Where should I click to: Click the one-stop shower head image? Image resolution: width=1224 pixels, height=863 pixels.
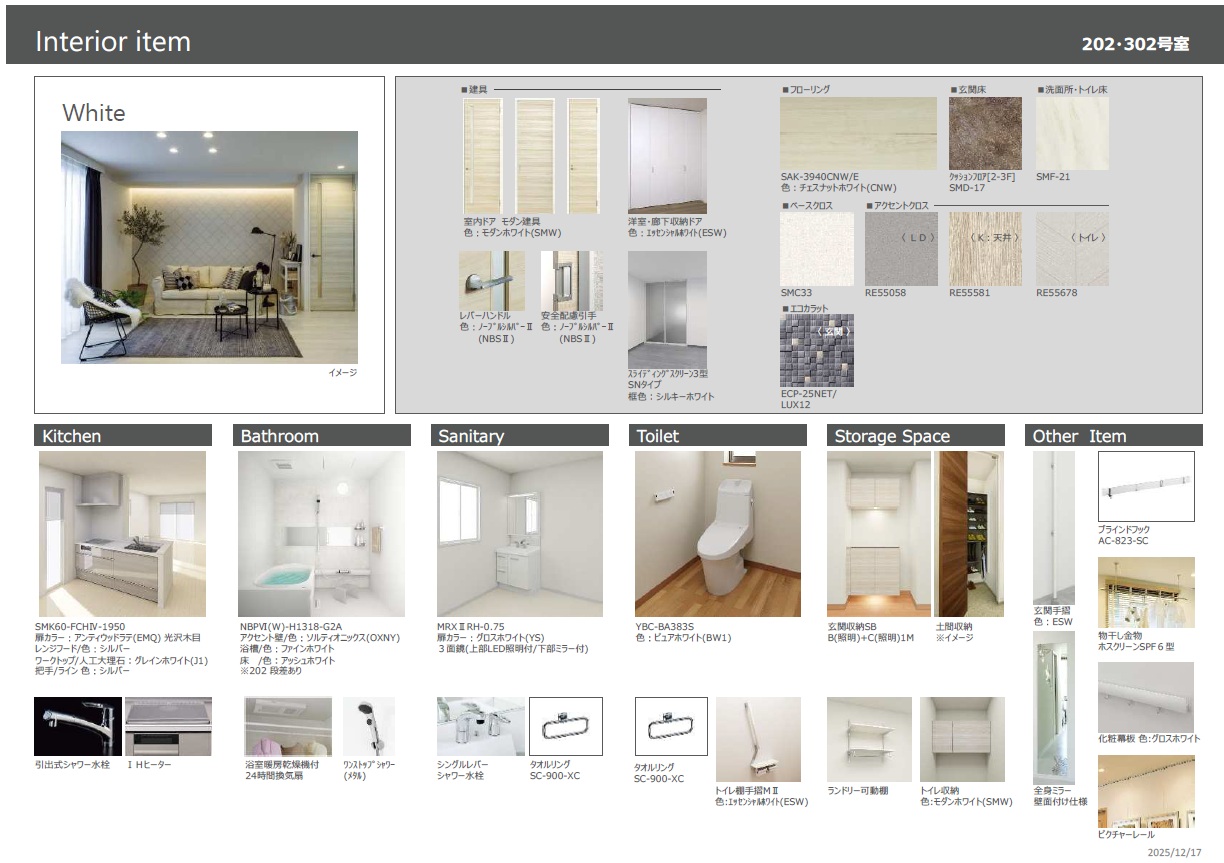point(369,727)
